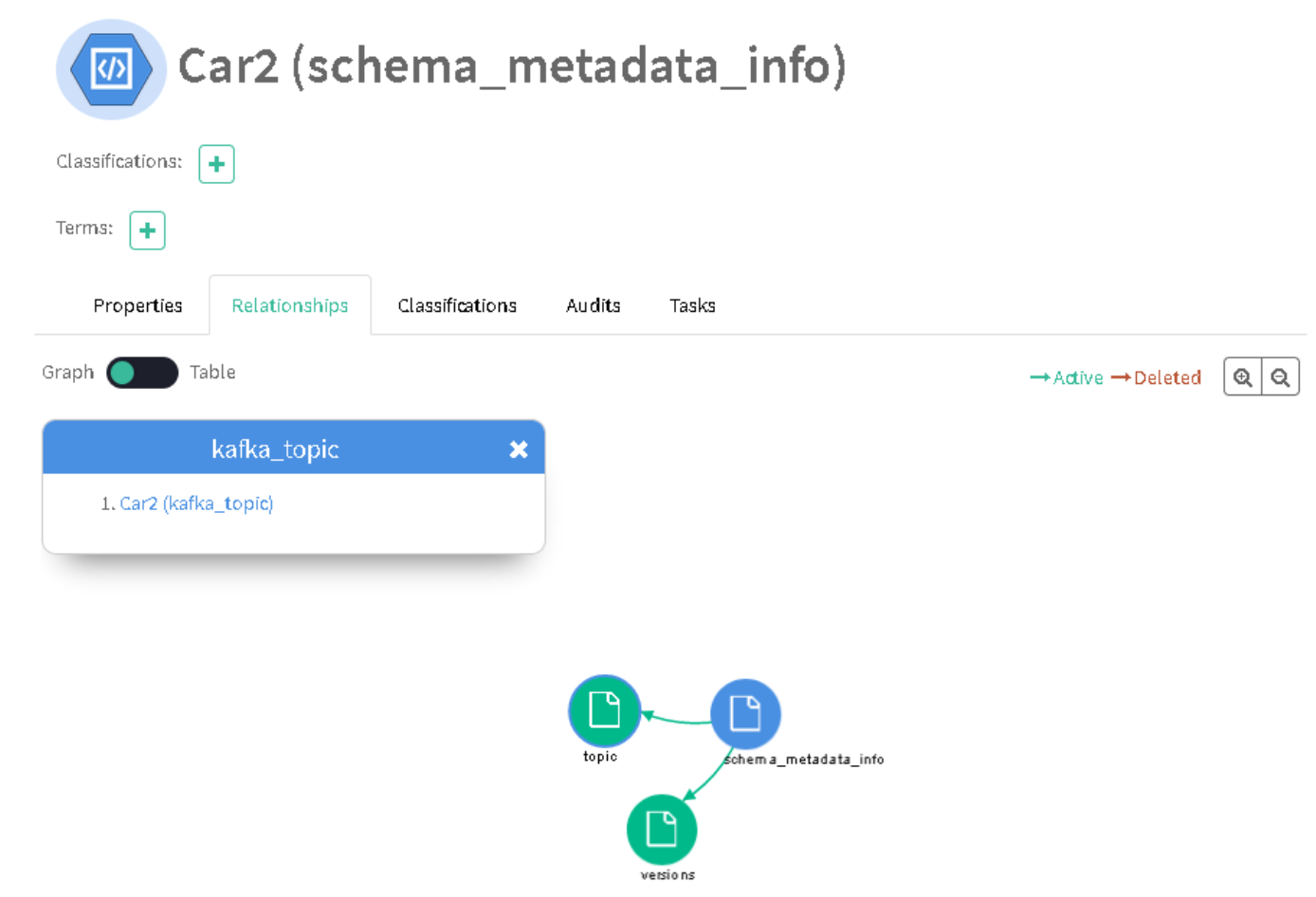Viewport: 1316px width, 897px height.
Task: Open the Classifications tab
Action: point(457,305)
